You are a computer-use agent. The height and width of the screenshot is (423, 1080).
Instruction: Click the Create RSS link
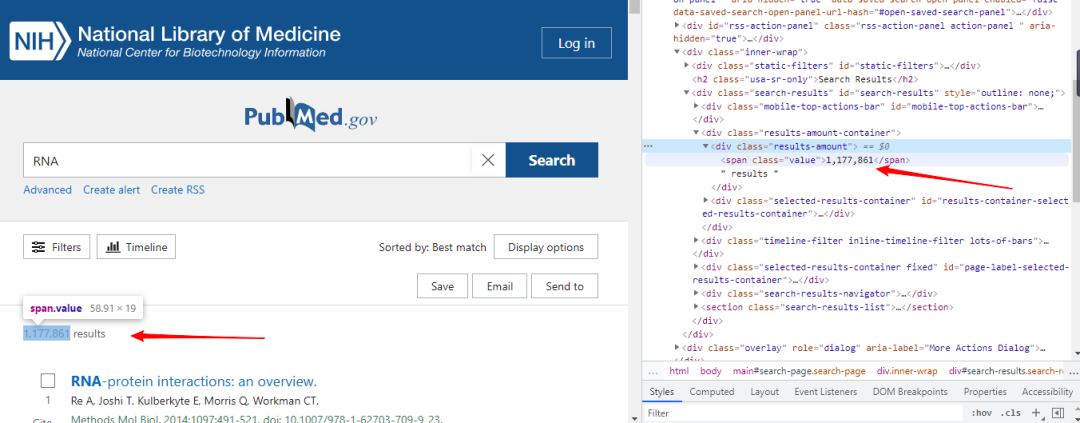178,189
